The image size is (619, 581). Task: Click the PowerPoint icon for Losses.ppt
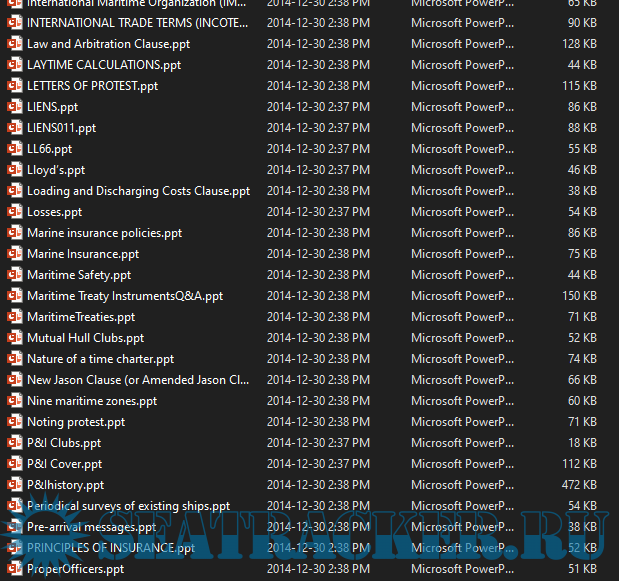[14, 212]
